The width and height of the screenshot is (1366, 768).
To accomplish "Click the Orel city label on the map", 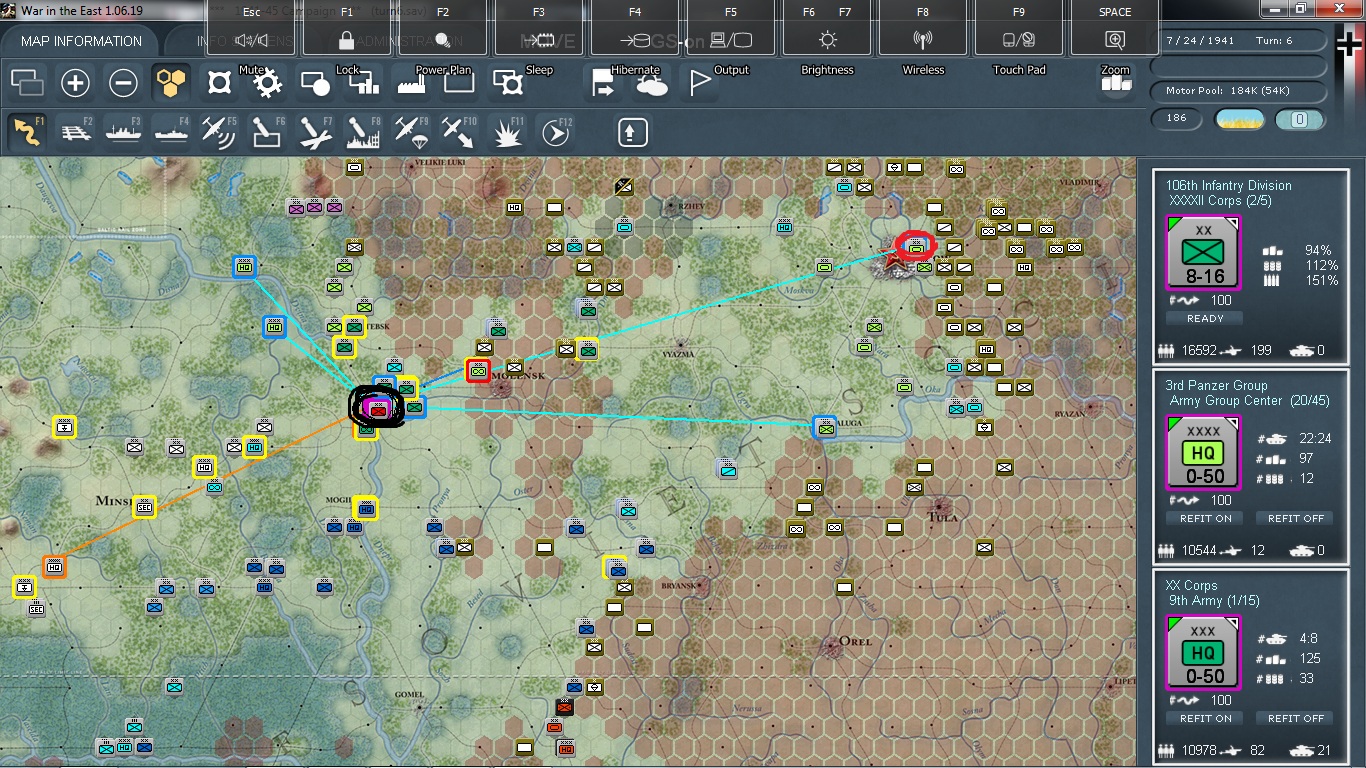I will tap(855, 641).
